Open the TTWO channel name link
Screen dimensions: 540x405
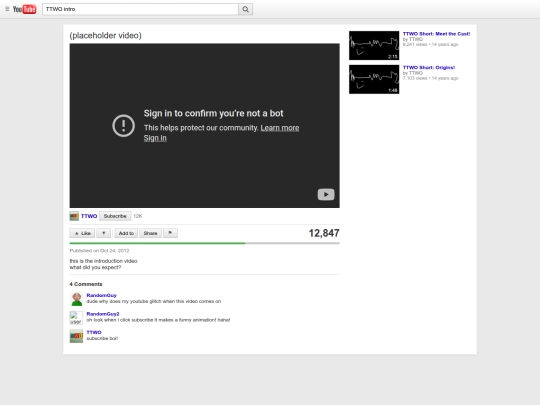click(x=89, y=216)
